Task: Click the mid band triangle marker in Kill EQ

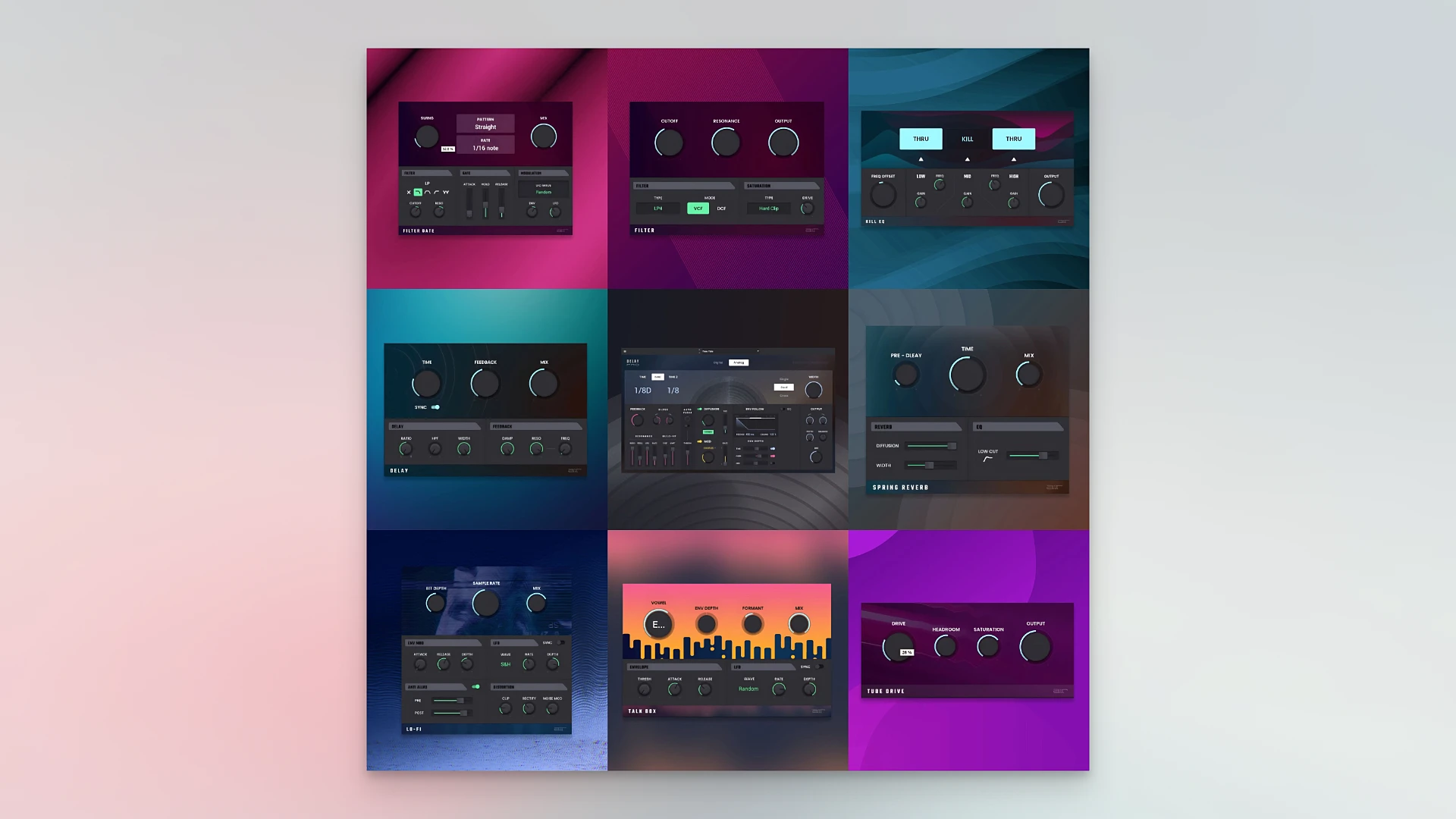Action: pyautogui.click(x=967, y=159)
